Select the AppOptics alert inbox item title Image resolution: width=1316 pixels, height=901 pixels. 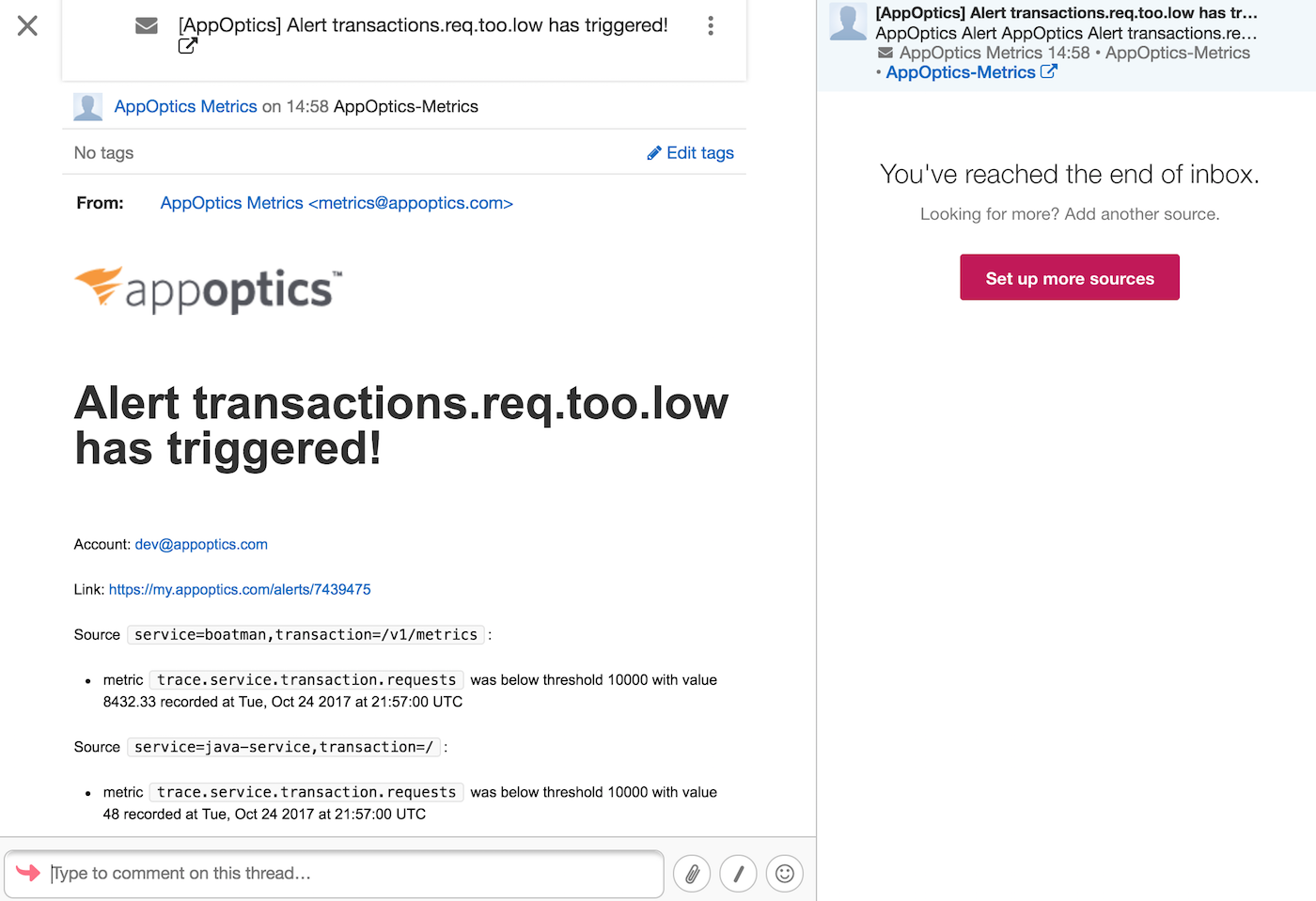click(1066, 13)
